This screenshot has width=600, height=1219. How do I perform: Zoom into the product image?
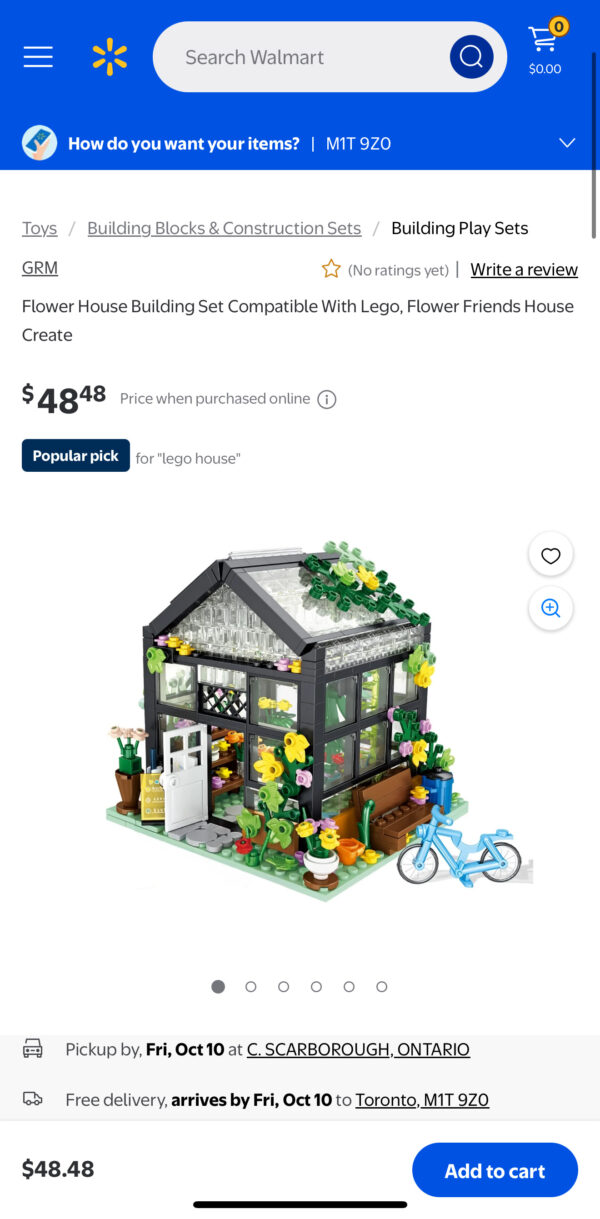[x=550, y=608]
